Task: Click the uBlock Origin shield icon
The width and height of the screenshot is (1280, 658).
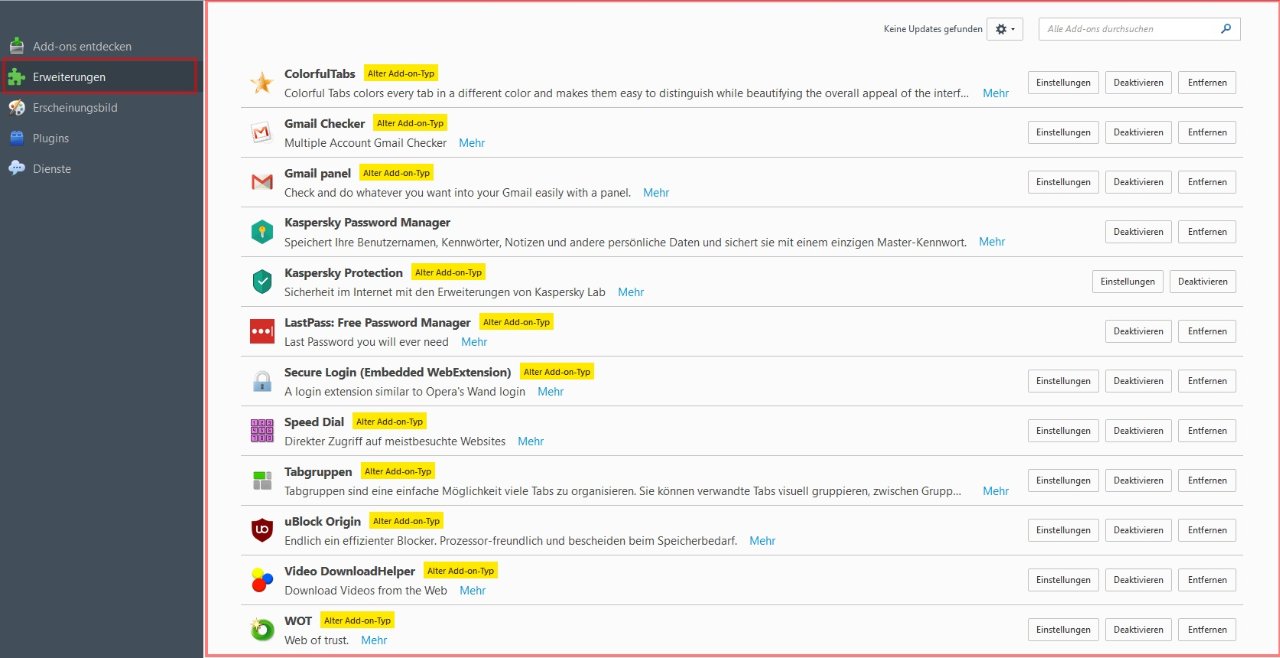Action: coord(262,530)
